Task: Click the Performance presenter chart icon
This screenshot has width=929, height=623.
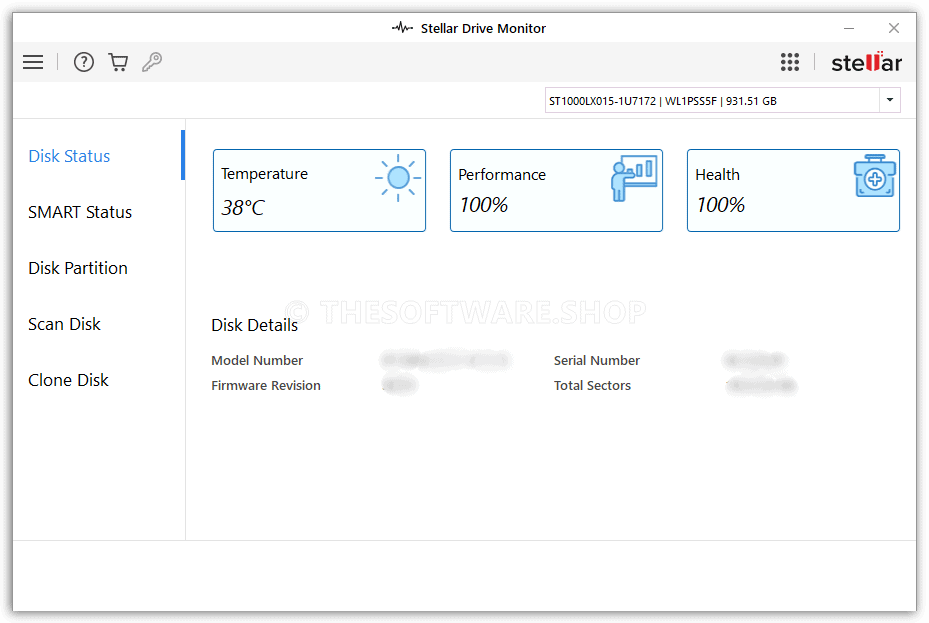Action: [x=634, y=178]
